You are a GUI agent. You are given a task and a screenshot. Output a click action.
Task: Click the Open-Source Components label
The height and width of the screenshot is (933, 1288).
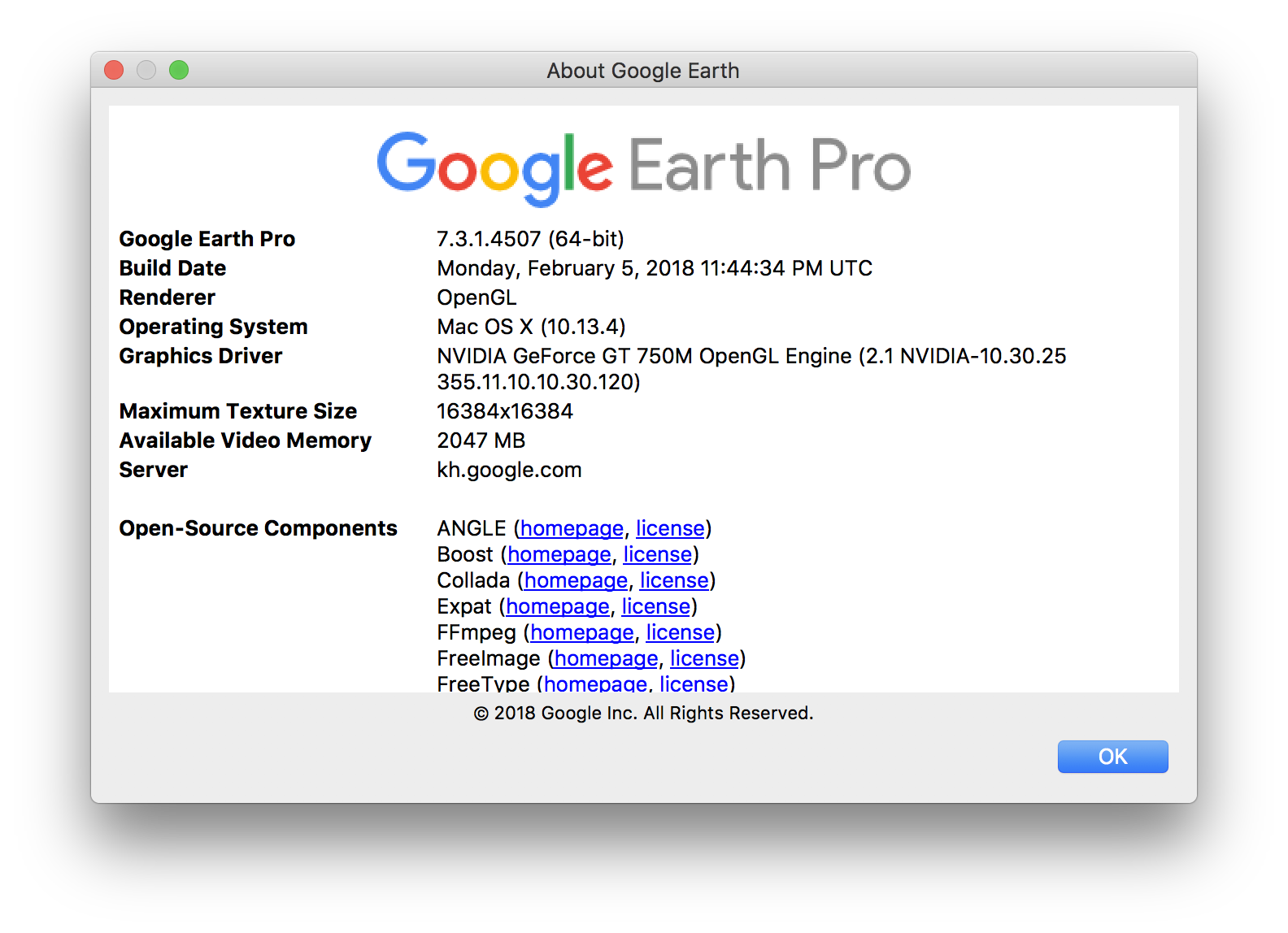pyautogui.click(x=258, y=529)
